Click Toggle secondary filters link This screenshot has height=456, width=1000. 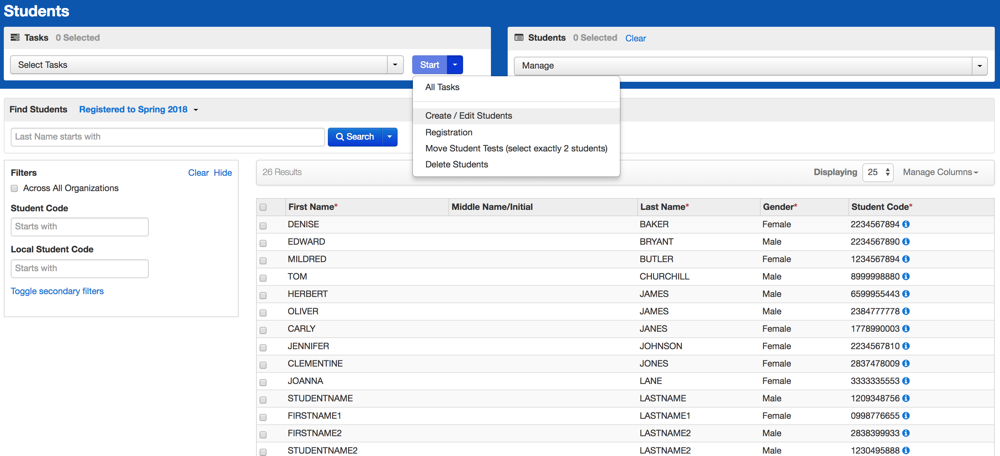tap(57, 292)
